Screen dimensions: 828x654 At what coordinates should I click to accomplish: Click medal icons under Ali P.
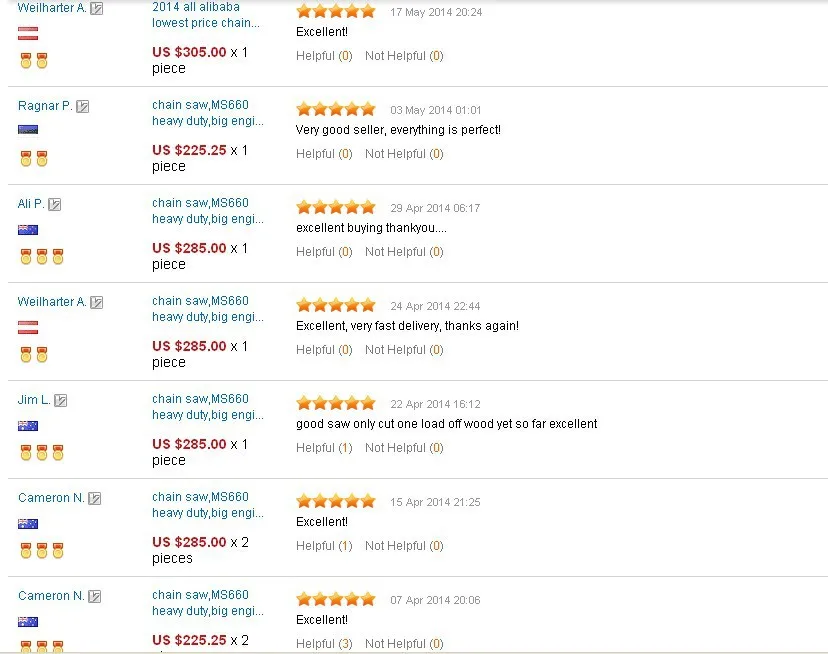(42, 257)
